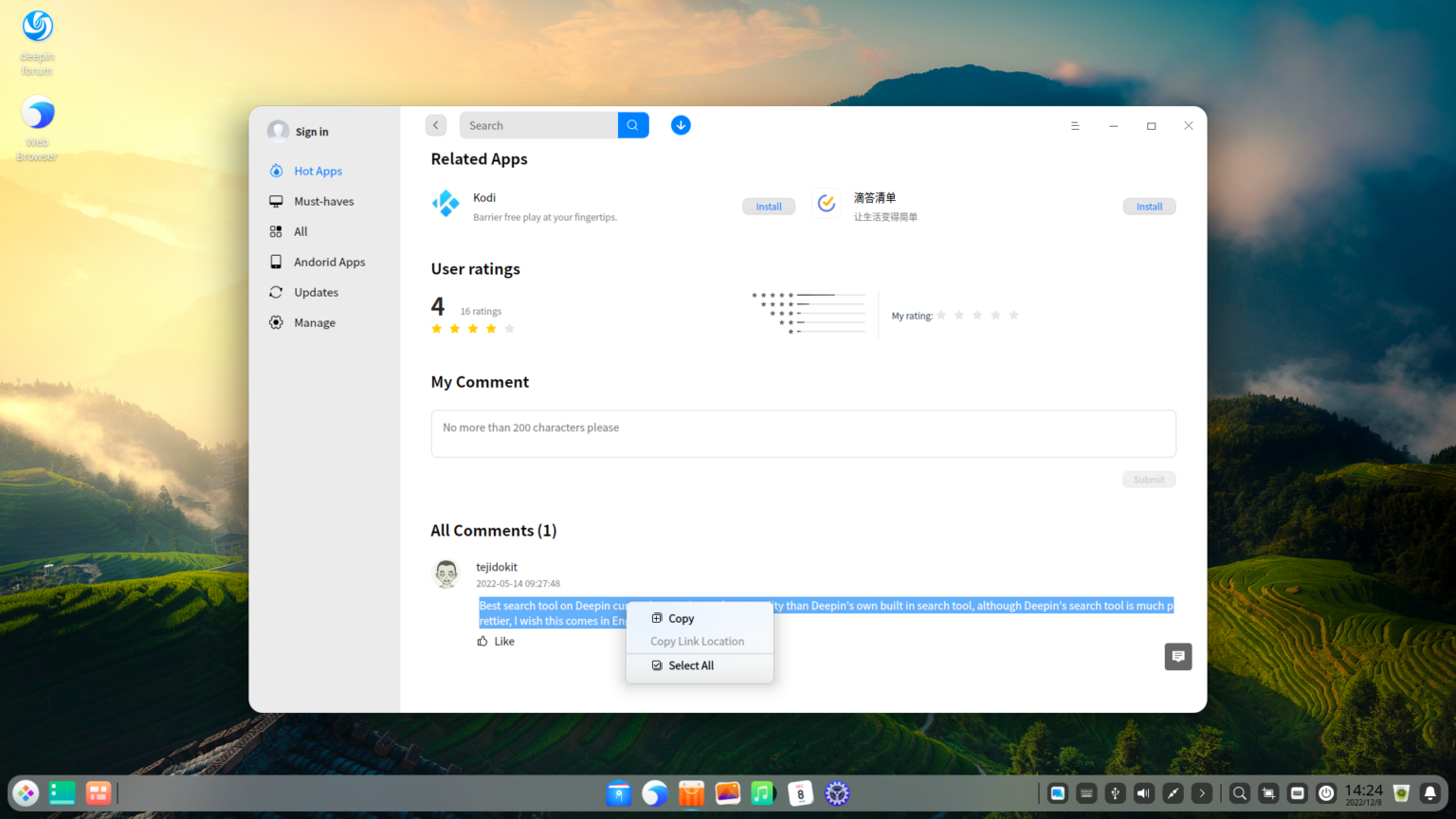This screenshot has width=1456, height=819.
Task: Click the comment input field
Action: [x=802, y=433]
